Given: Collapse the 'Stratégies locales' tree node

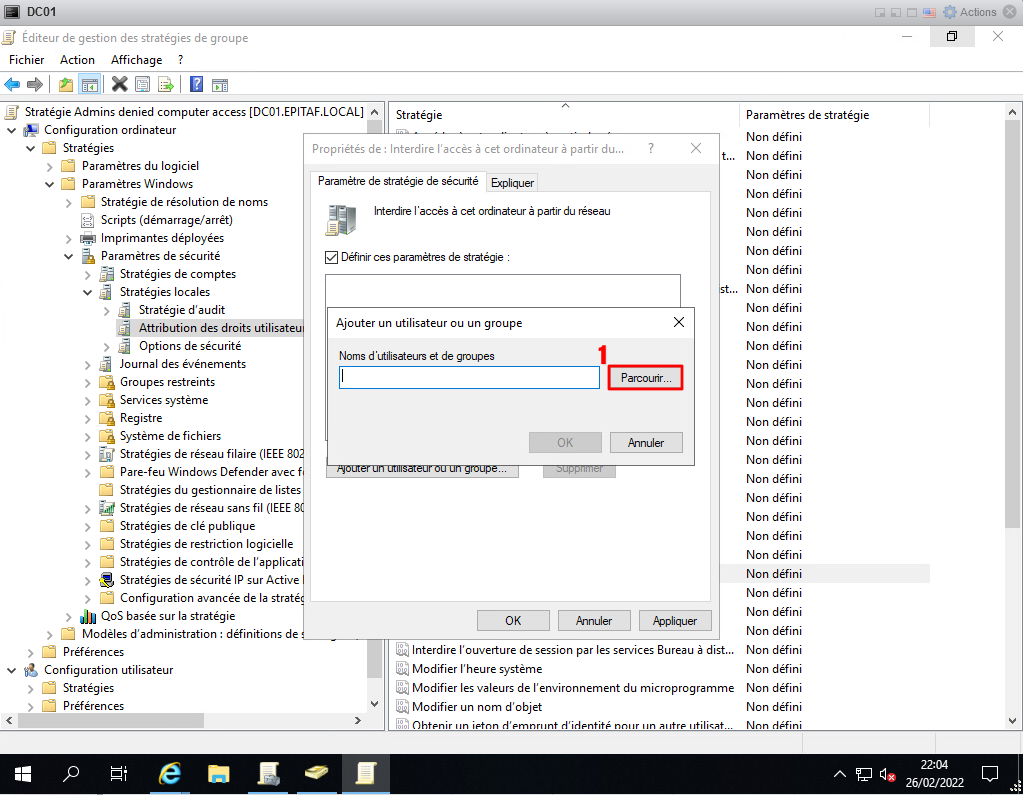Looking at the screenshot, I should 87,292.
